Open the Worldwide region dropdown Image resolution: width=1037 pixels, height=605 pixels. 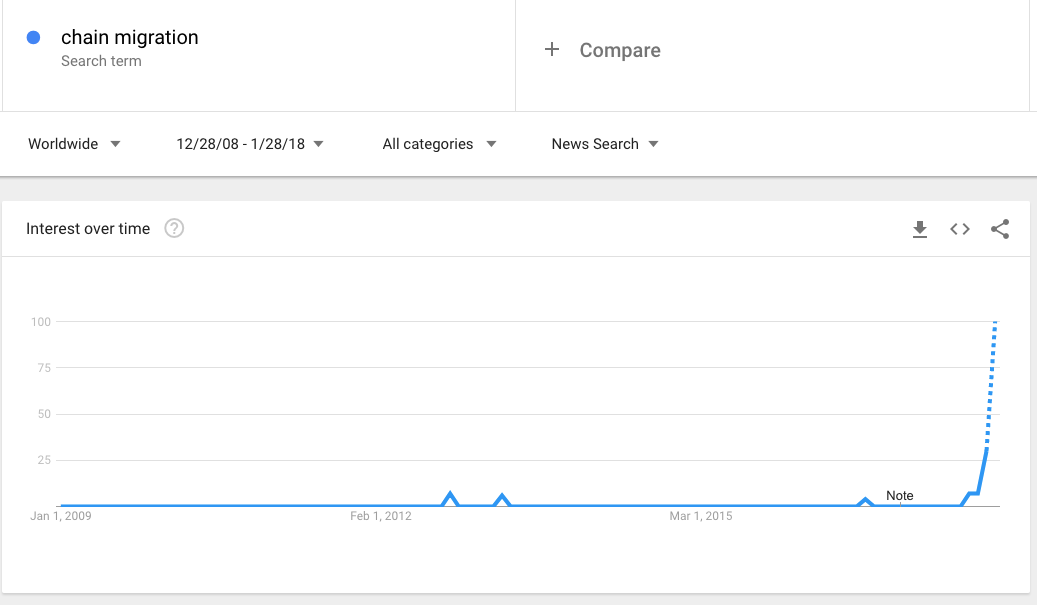tap(74, 144)
